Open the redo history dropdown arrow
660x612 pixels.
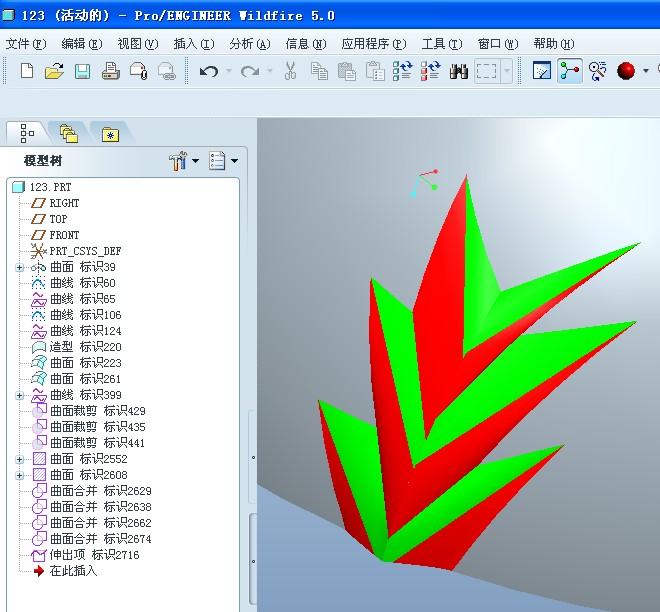pyautogui.click(x=270, y=71)
